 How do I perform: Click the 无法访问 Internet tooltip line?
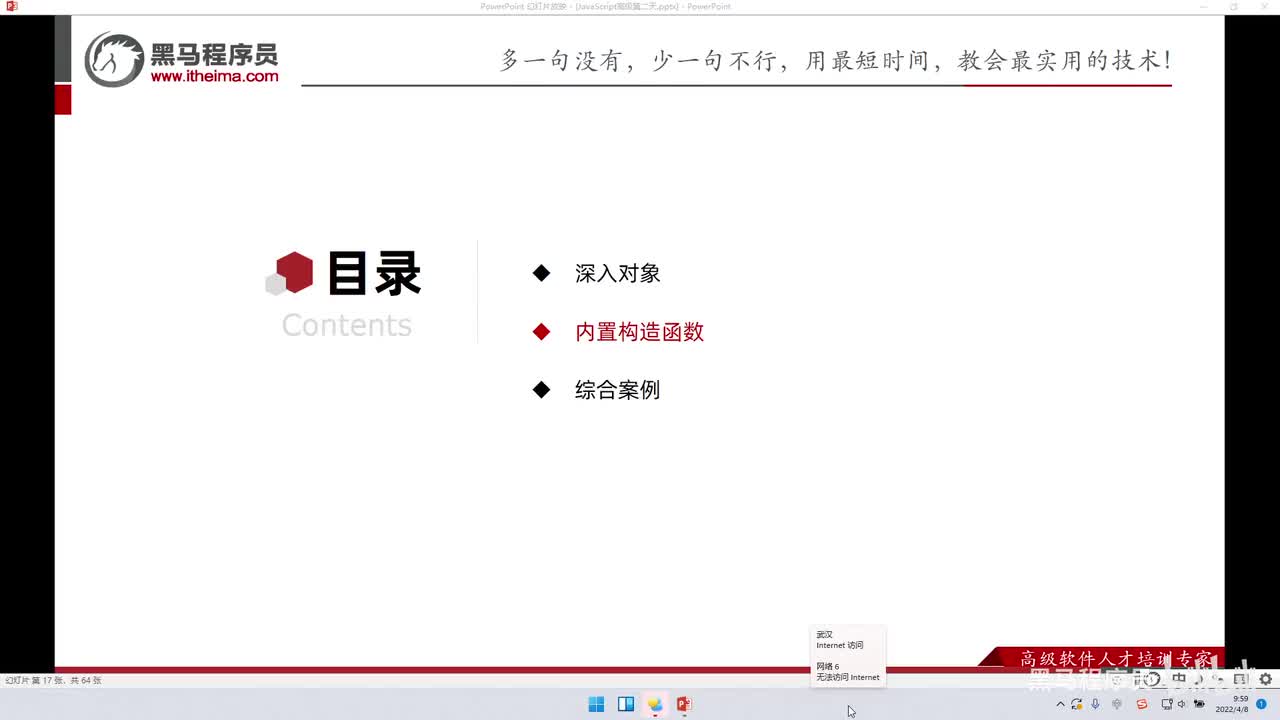[848, 677]
